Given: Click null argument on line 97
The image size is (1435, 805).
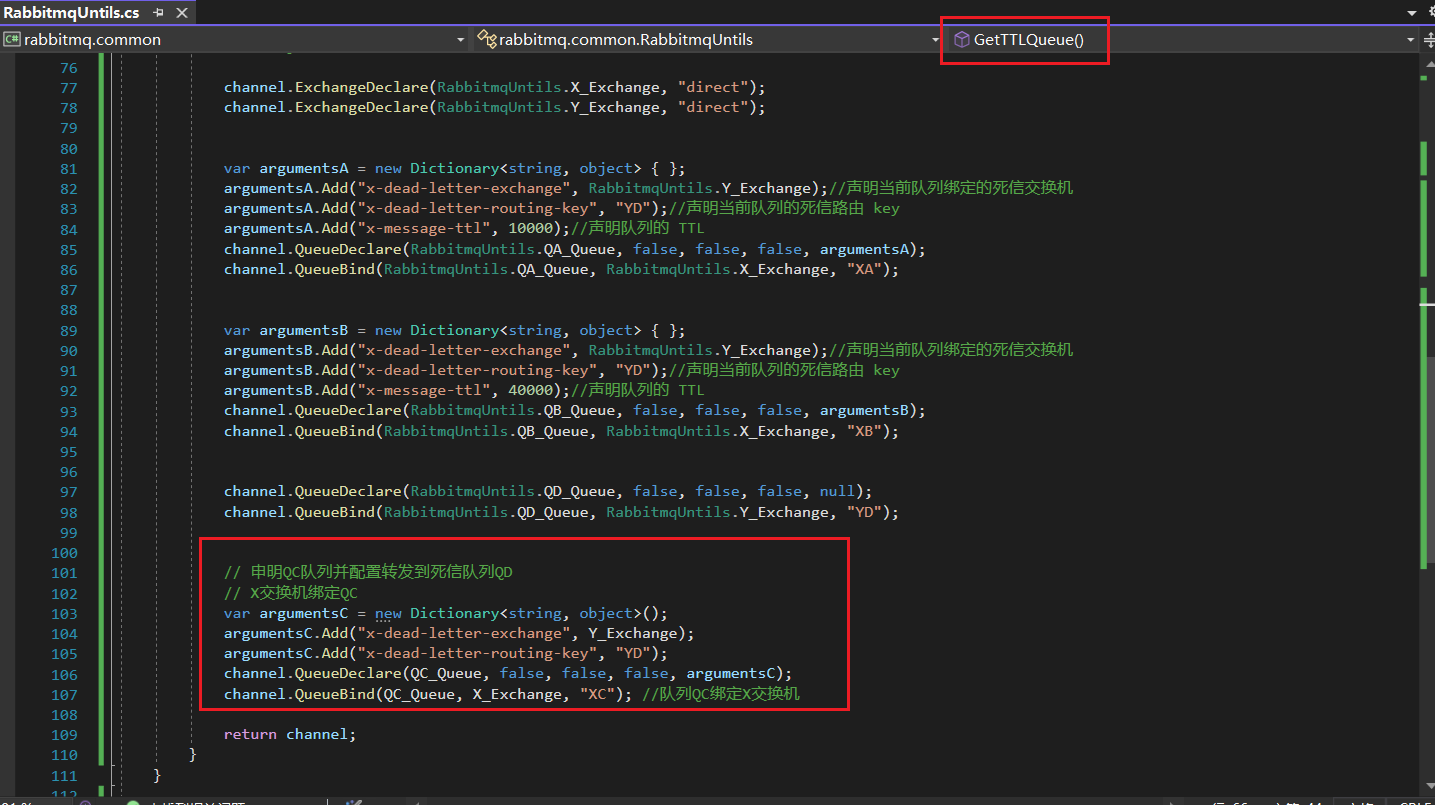Looking at the screenshot, I should 837,492.
